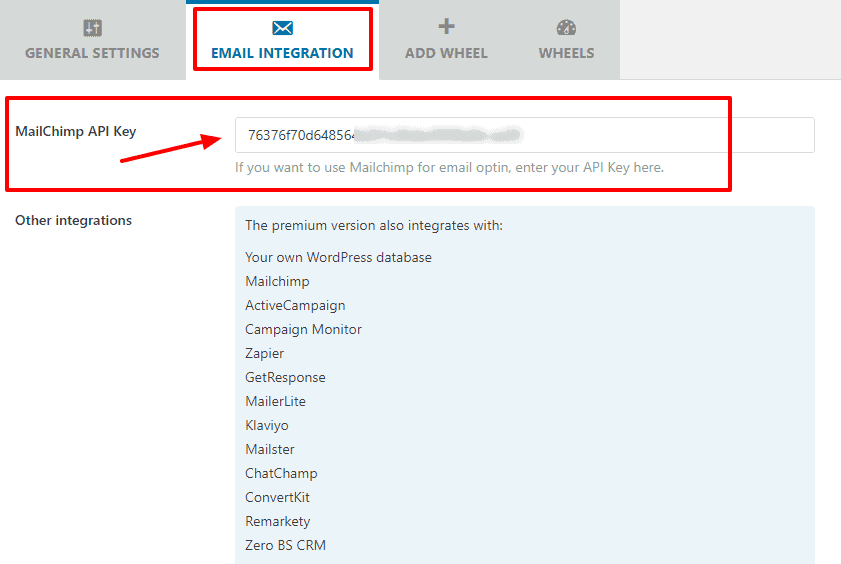The height and width of the screenshot is (564, 841).
Task: Select the MailerLite list entry
Action: pyautogui.click(x=275, y=402)
